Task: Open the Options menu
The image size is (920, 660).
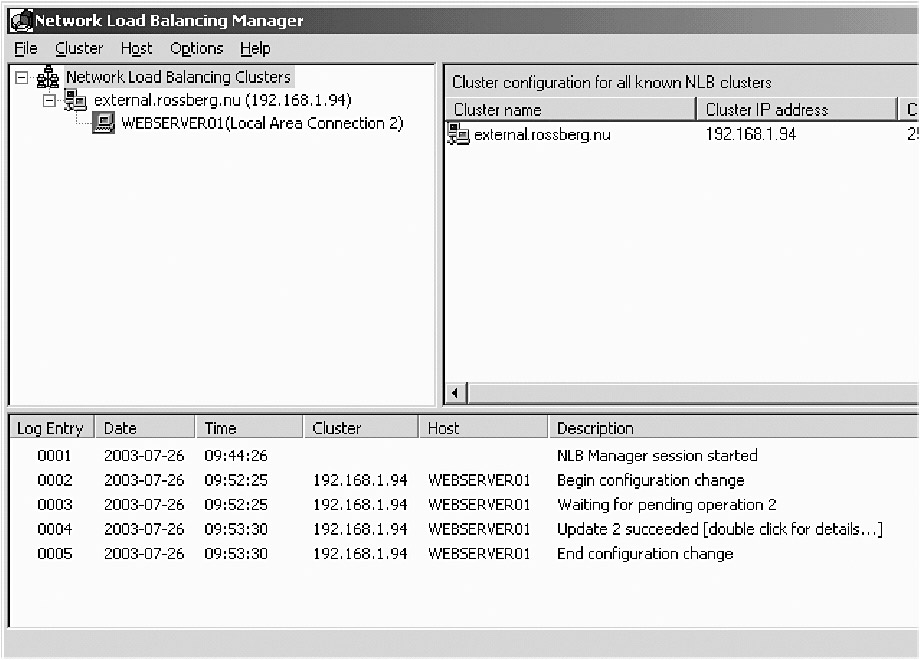Action: 196,48
